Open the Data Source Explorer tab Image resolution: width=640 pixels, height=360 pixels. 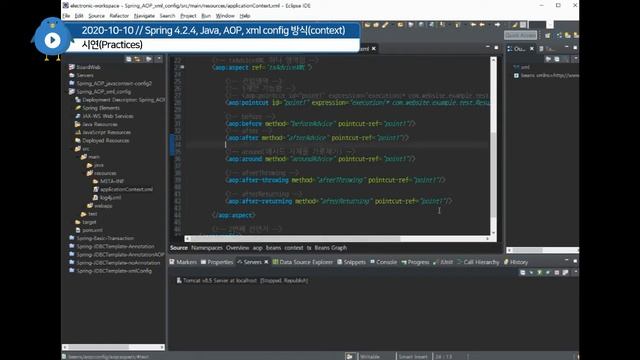pos(303,262)
